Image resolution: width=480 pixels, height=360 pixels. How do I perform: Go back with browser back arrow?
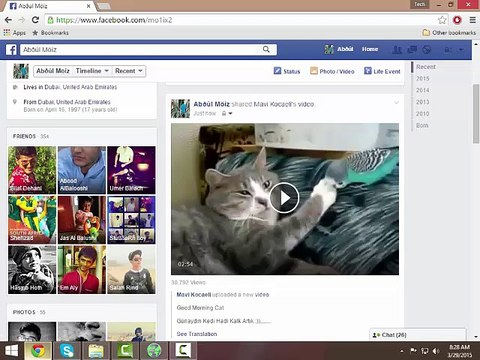point(8,20)
